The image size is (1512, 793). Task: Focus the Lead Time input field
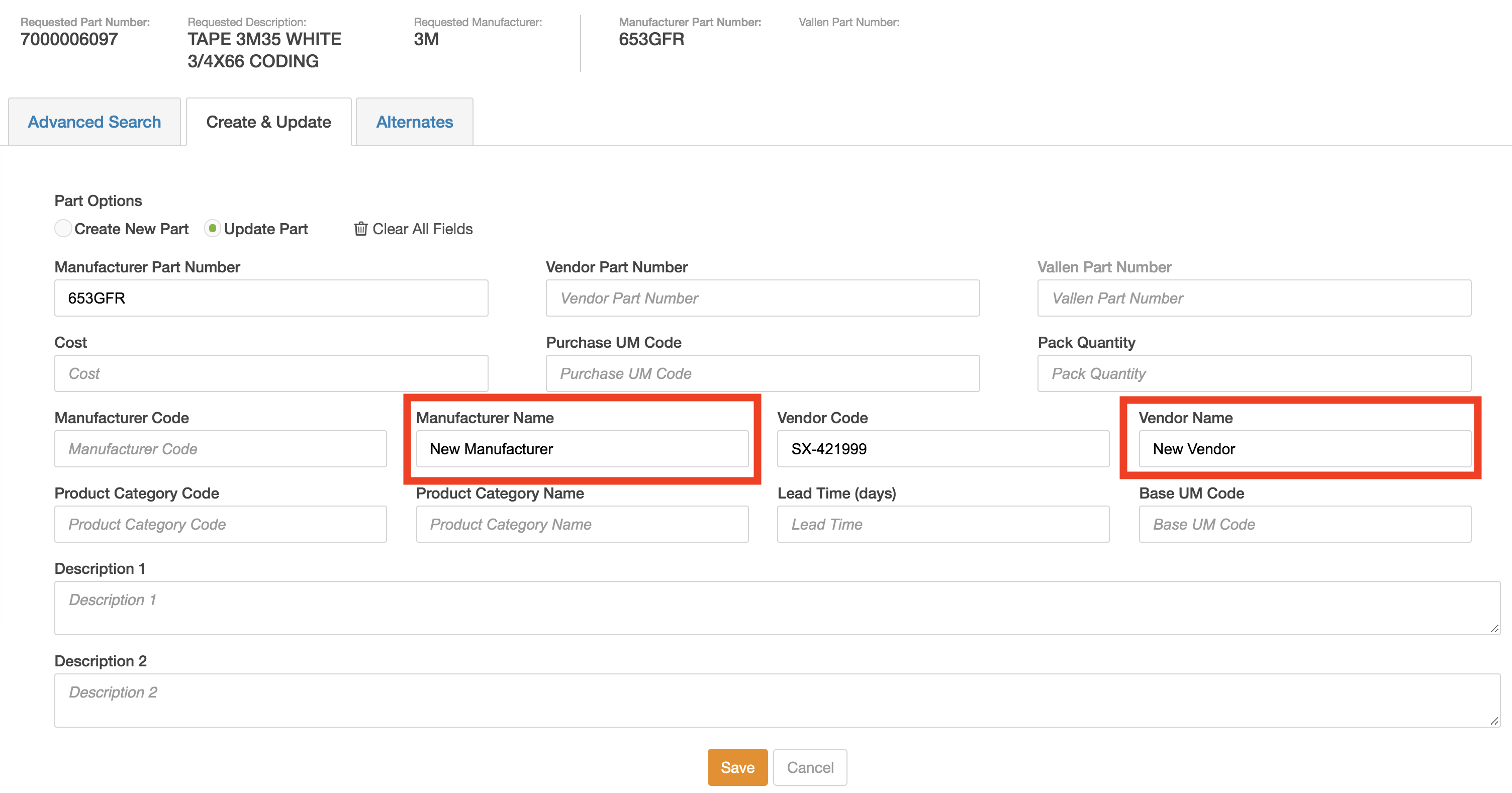942,524
